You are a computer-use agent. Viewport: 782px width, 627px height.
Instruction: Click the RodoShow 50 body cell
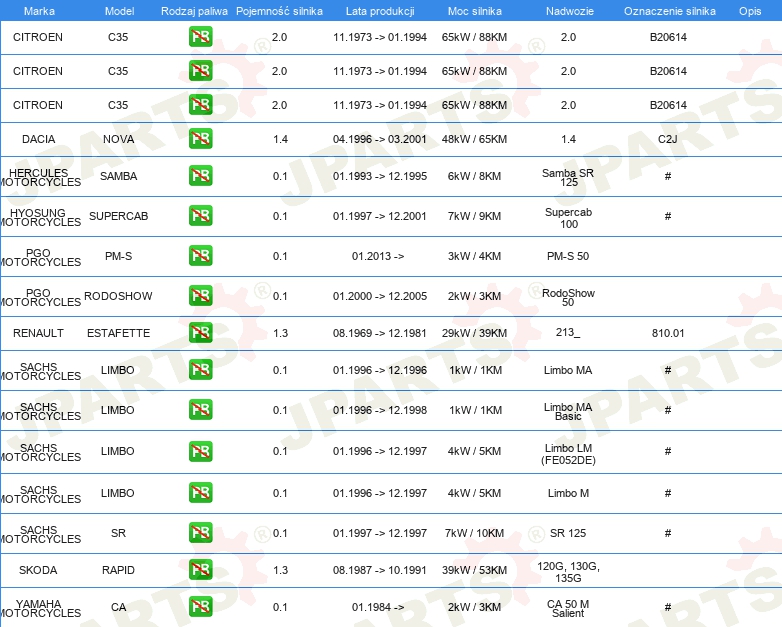[x=568, y=297]
